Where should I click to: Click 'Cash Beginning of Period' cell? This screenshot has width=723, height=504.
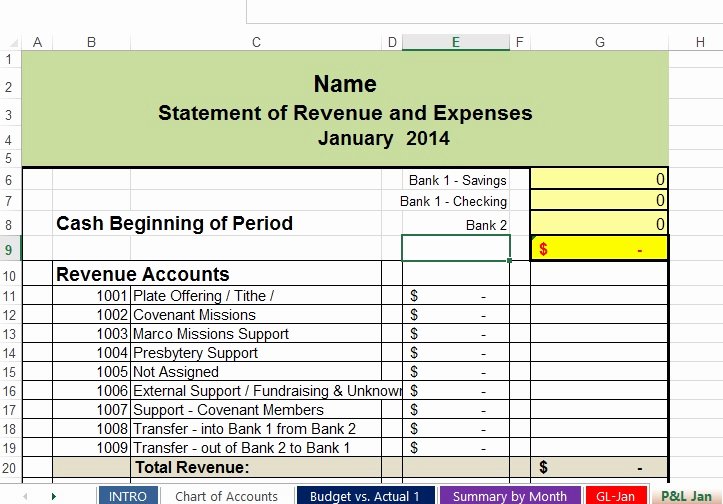tap(174, 223)
